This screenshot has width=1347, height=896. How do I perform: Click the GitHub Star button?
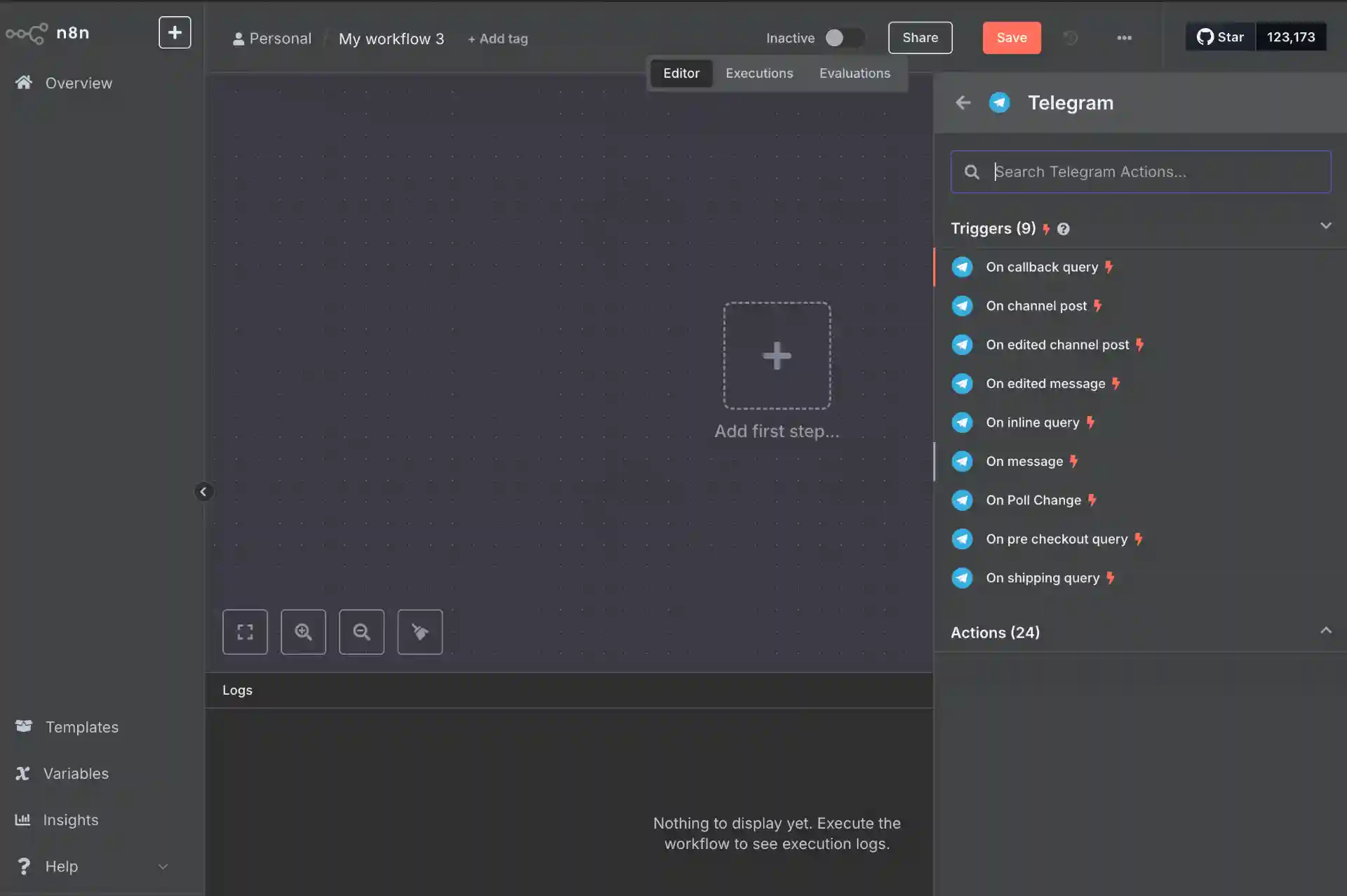click(x=1221, y=37)
